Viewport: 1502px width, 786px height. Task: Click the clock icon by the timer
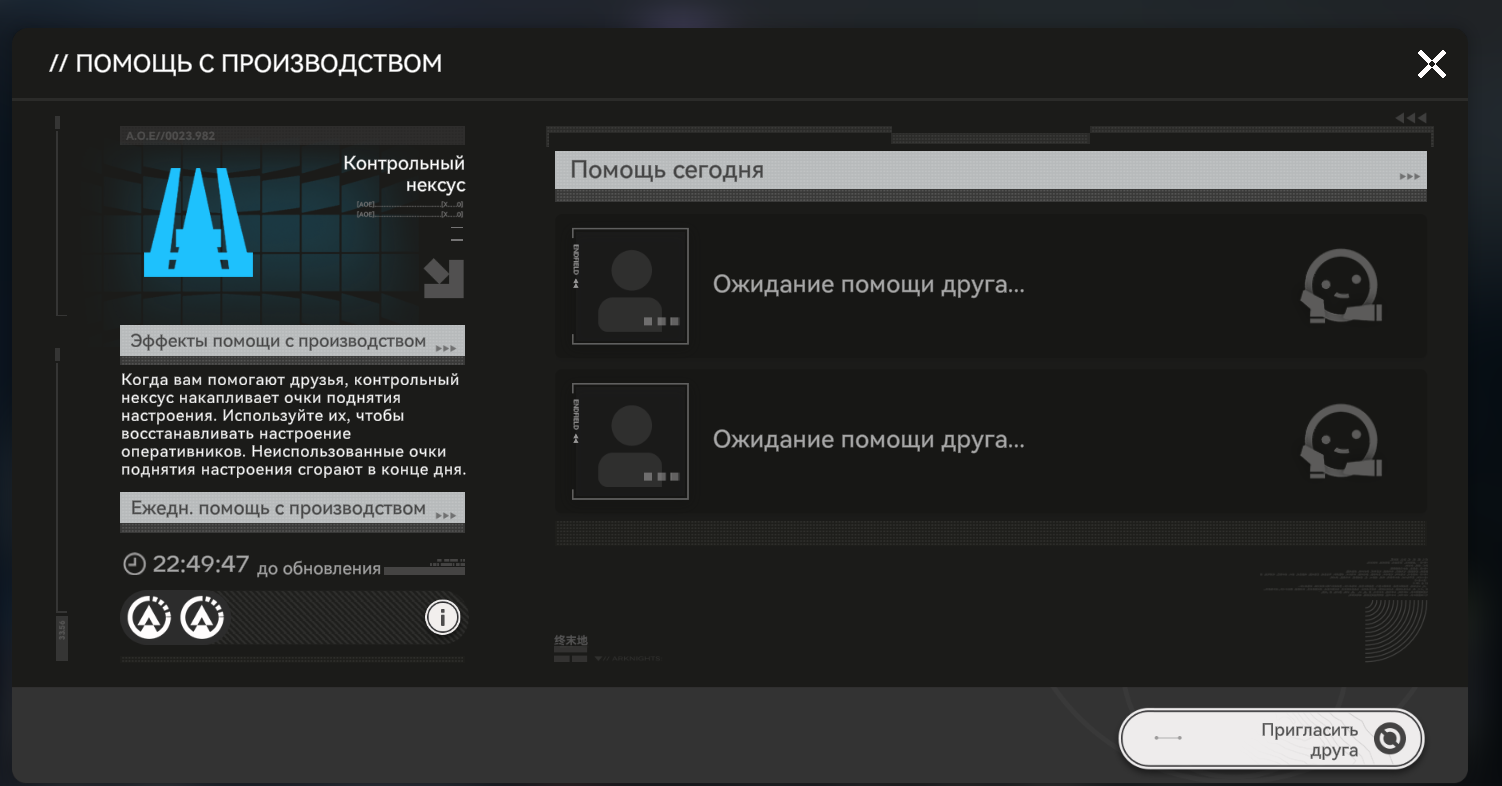pos(134,564)
